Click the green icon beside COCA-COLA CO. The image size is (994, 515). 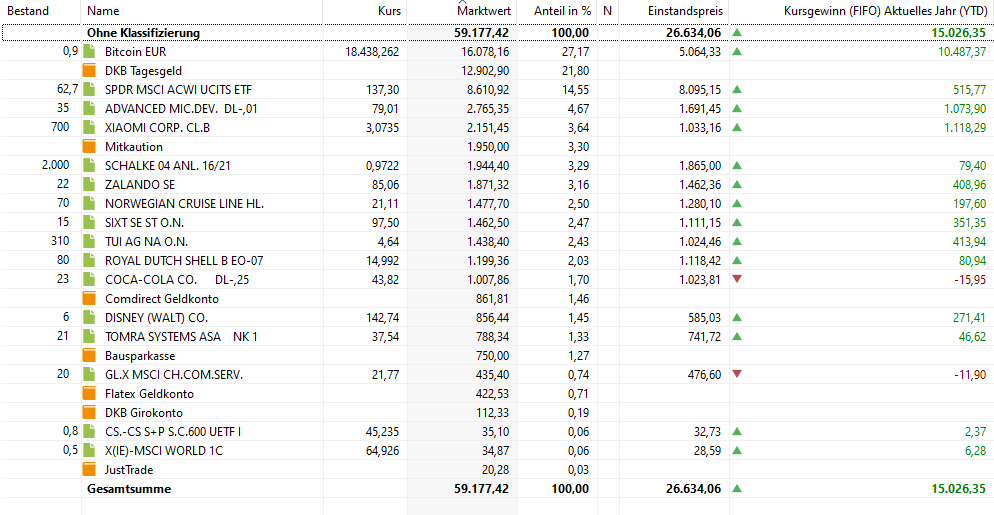click(x=89, y=280)
